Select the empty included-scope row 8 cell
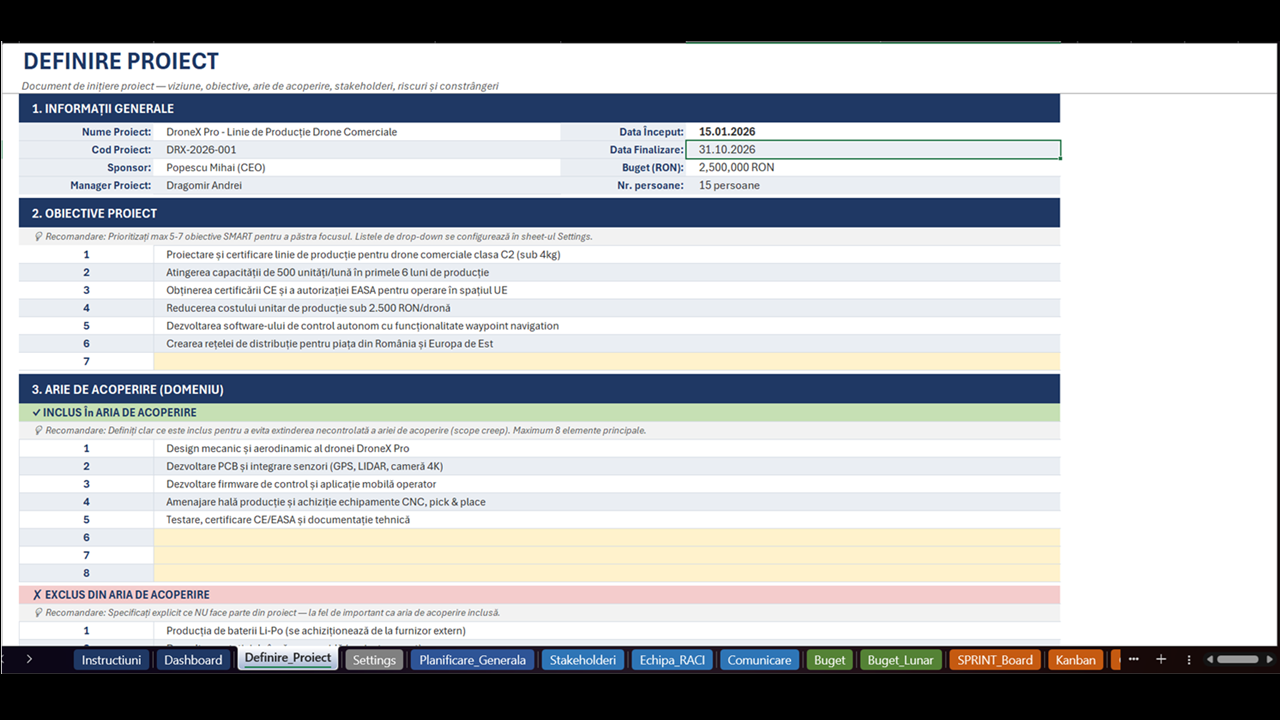This screenshot has height=720, width=1280. coord(607,573)
